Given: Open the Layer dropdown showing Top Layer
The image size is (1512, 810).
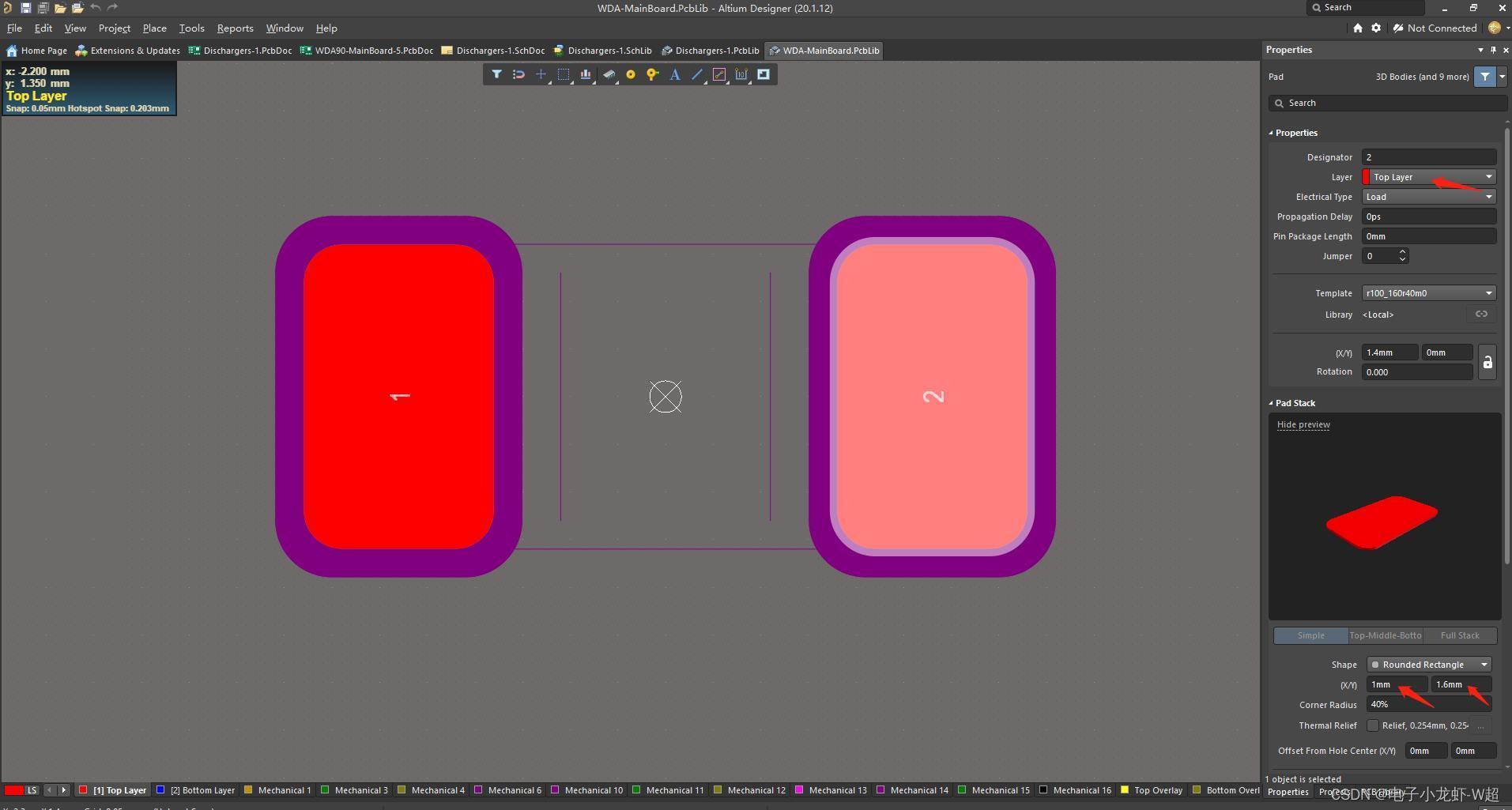Looking at the screenshot, I should point(1429,177).
